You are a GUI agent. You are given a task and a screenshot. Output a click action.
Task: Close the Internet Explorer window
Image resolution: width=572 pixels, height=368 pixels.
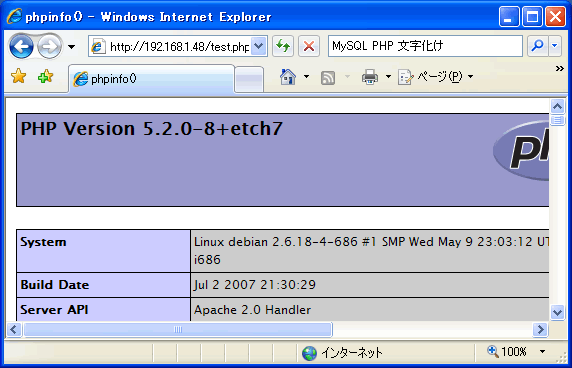coord(555,17)
